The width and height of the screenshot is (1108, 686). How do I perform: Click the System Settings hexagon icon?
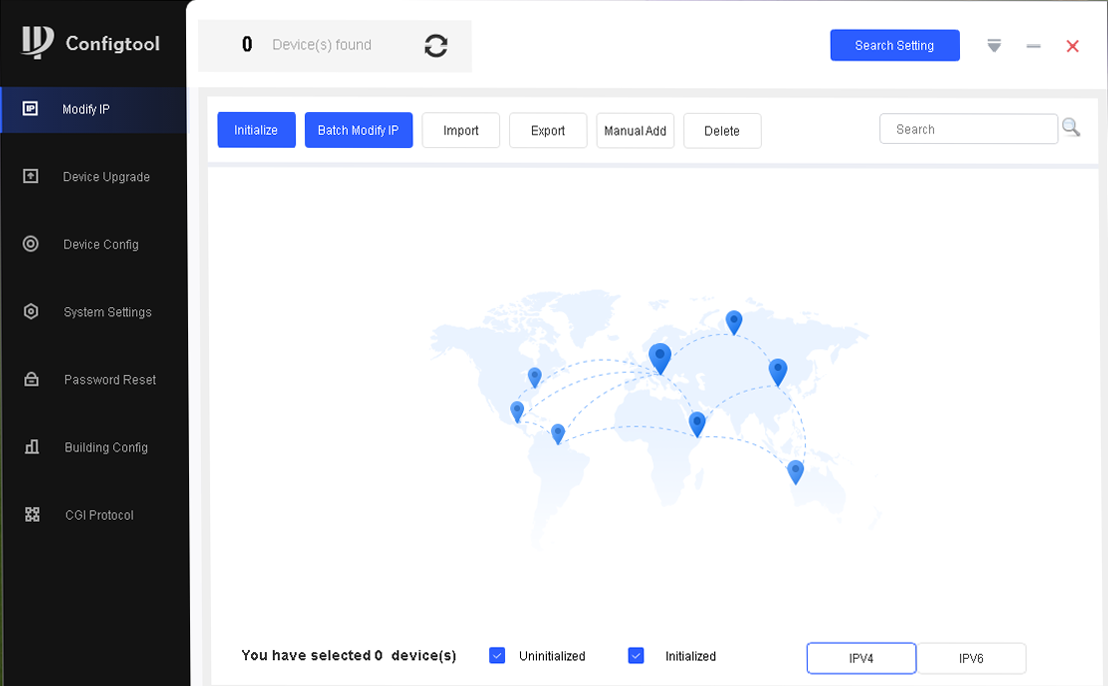tap(31, 312)
